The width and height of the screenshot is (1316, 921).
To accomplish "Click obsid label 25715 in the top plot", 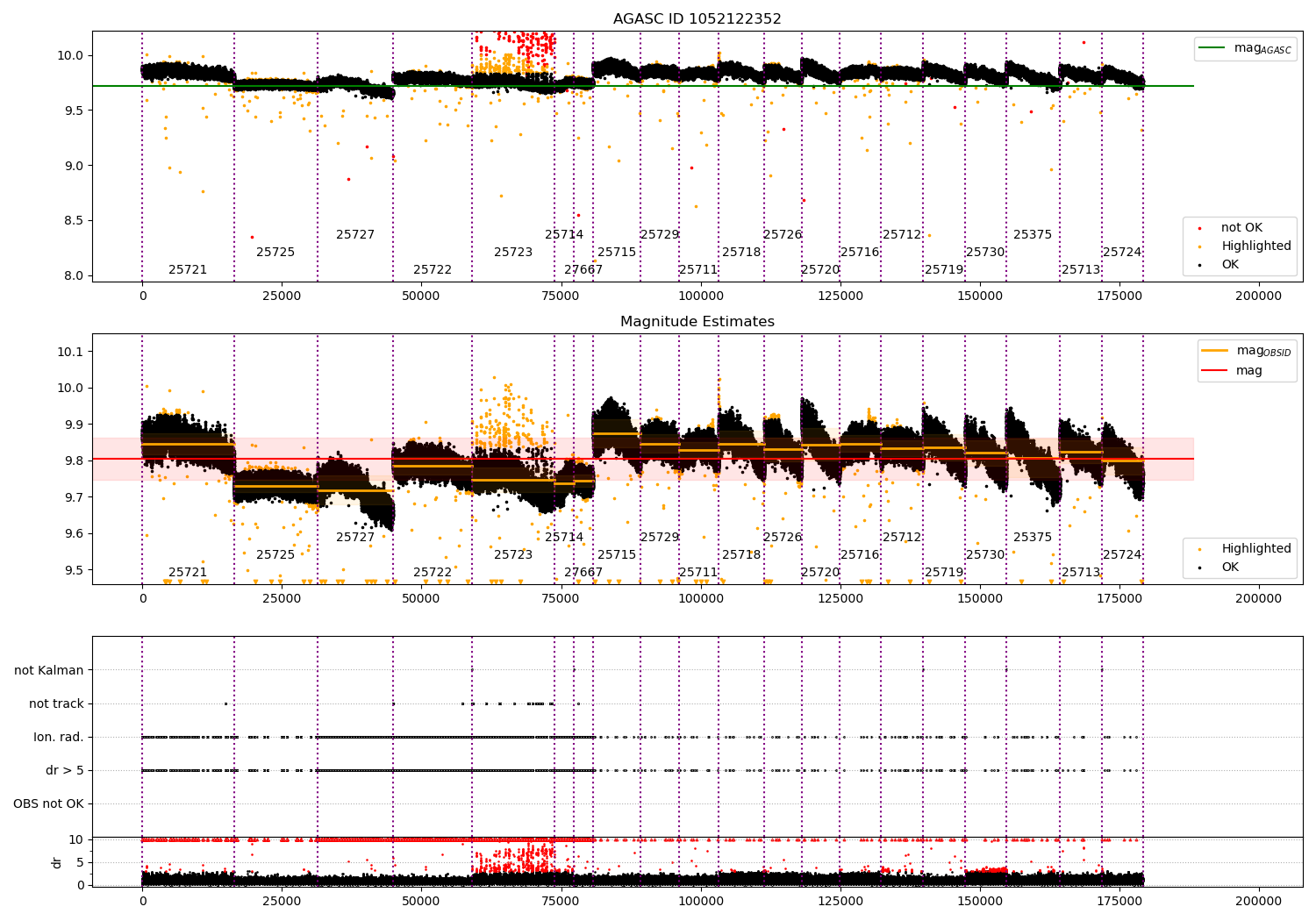I will [617, 253].
